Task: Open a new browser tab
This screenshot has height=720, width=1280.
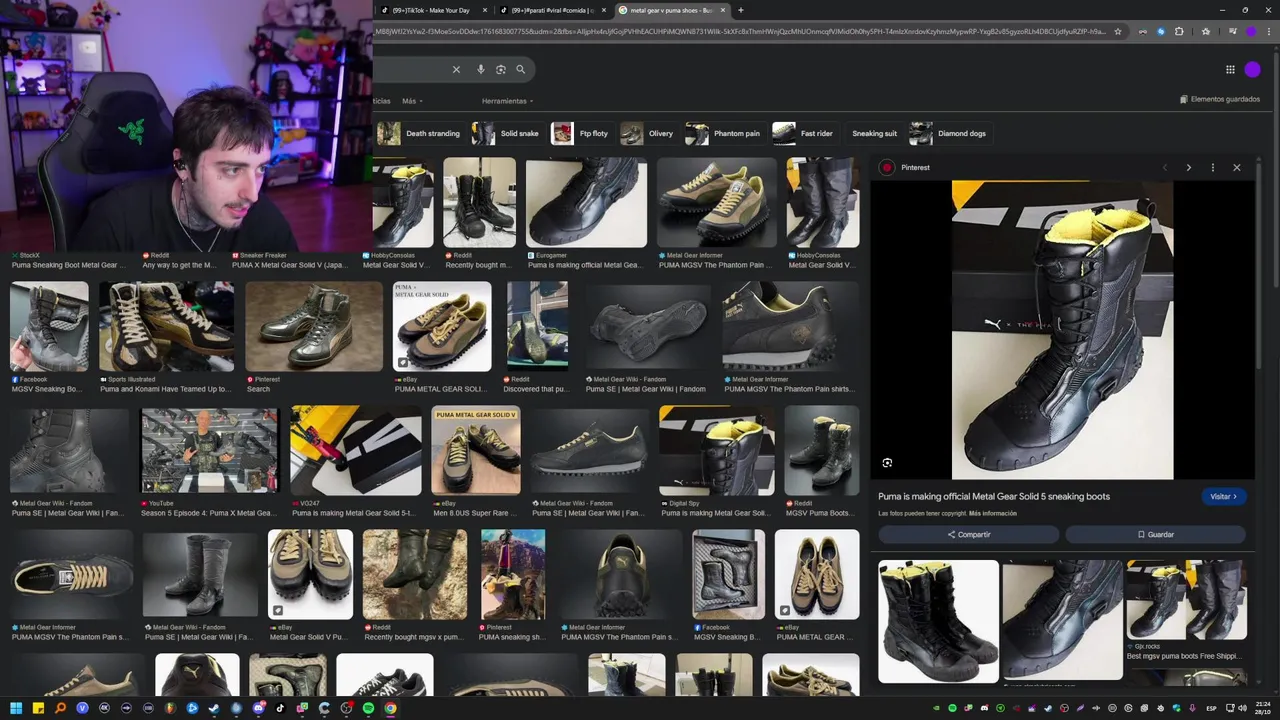Action: (x=740, y=10)
